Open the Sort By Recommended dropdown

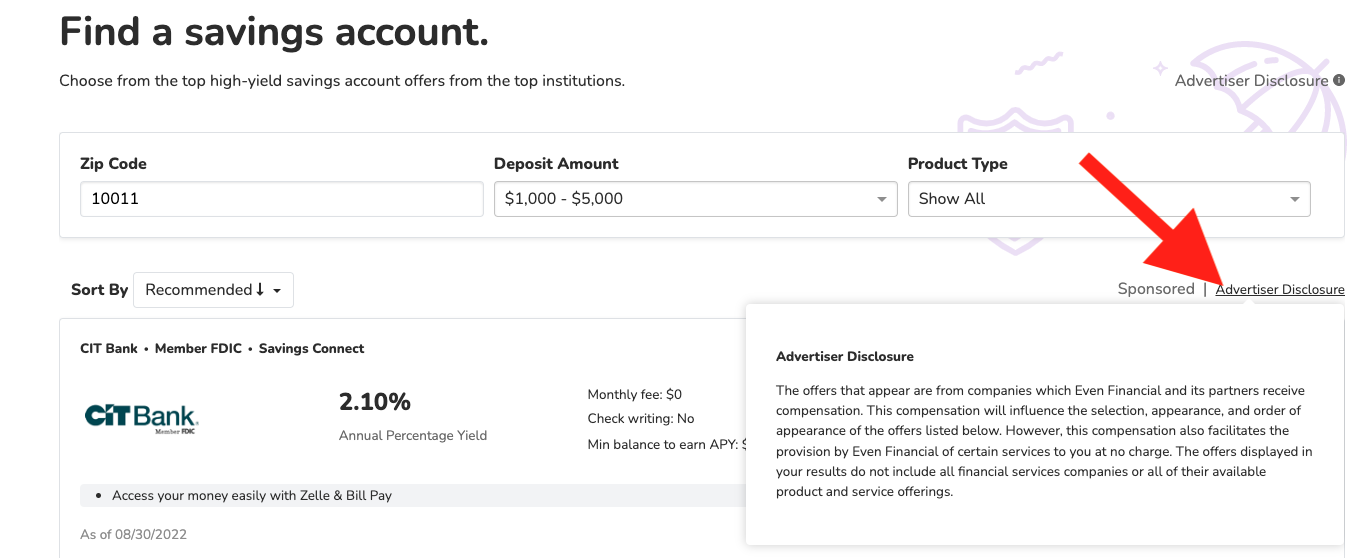click(x=213, y=290)
